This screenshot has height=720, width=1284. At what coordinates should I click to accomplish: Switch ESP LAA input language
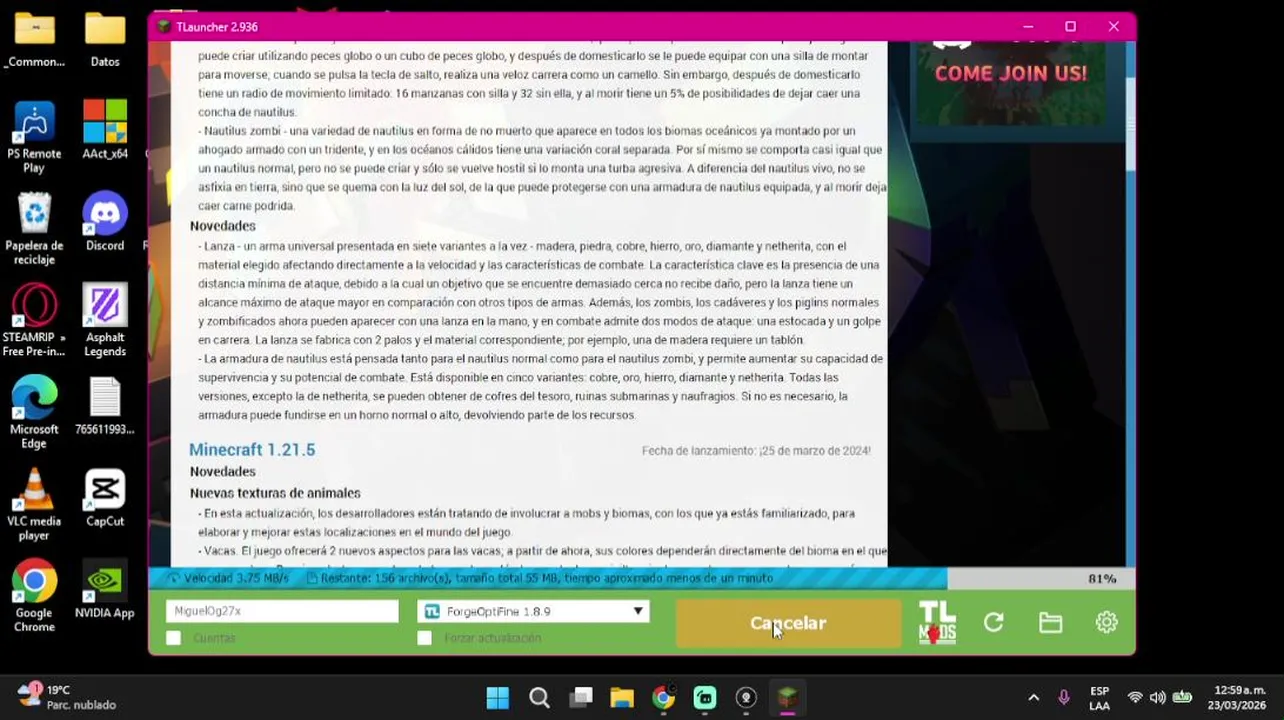(1099, 698)
